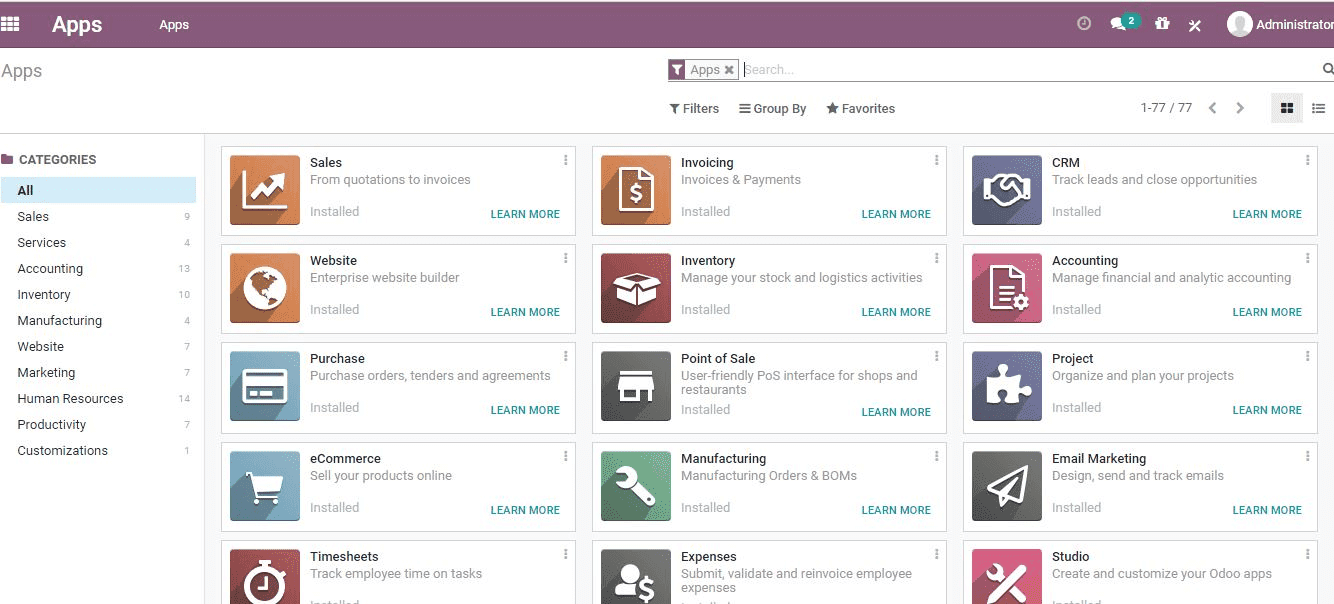Go to the previous page of apps
Image resolution: width=1334 pixels, height=604 pixels.
point(1212,108)
